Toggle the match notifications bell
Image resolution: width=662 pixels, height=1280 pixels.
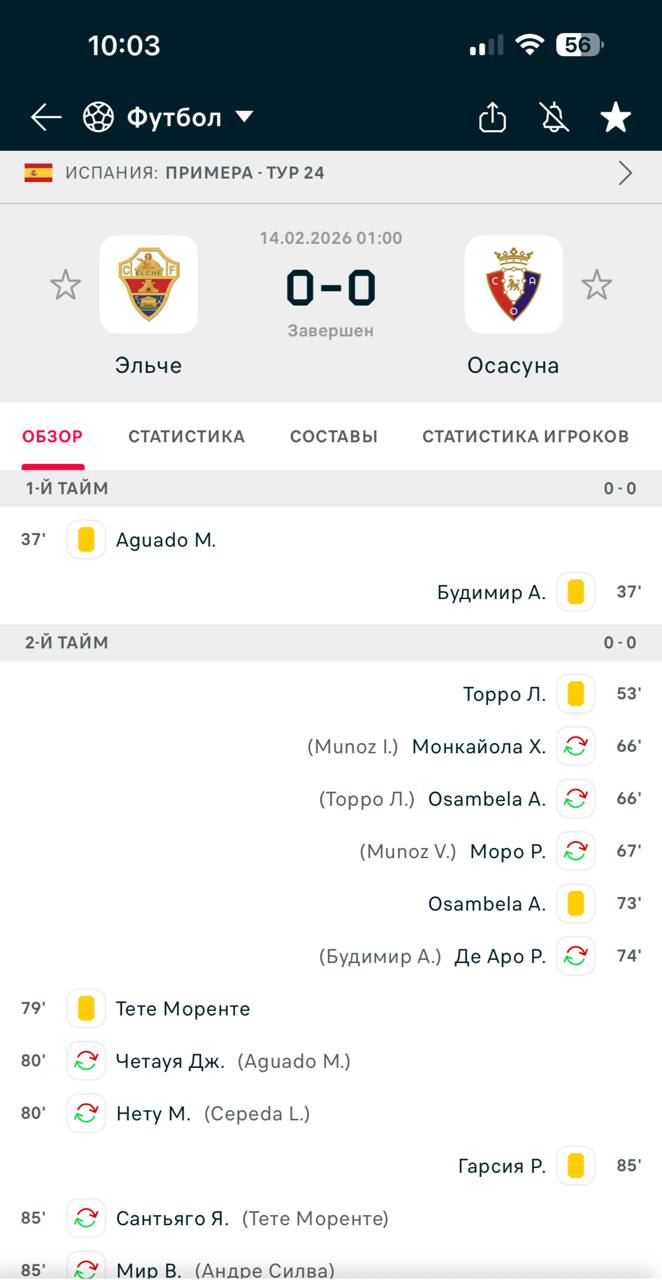[554, 118]
